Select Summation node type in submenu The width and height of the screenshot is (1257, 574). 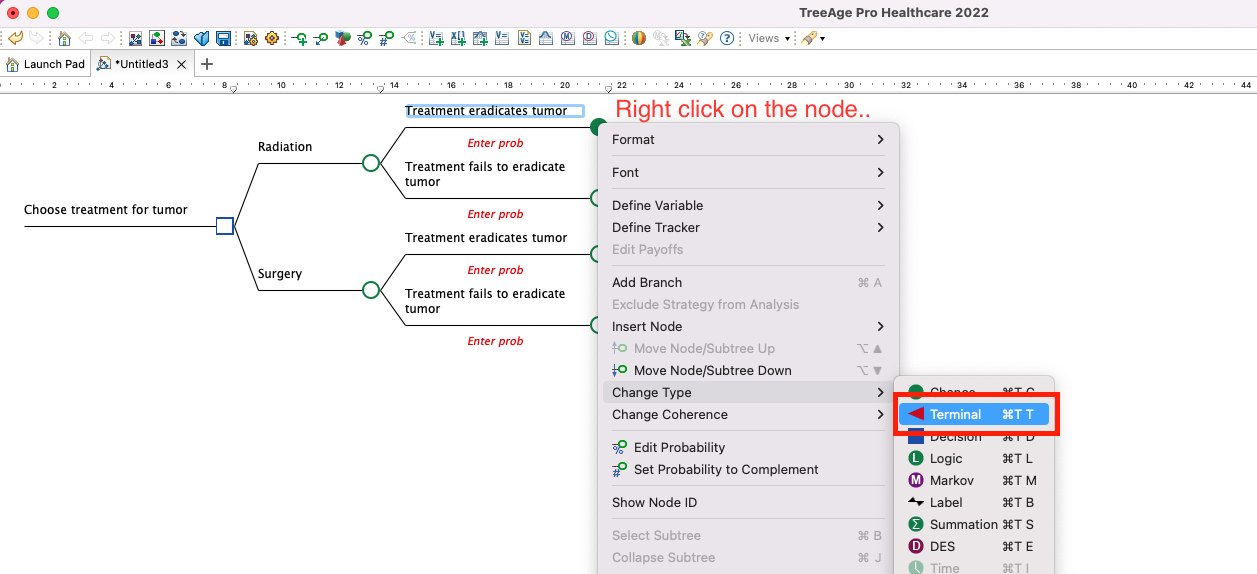(975, 524)
